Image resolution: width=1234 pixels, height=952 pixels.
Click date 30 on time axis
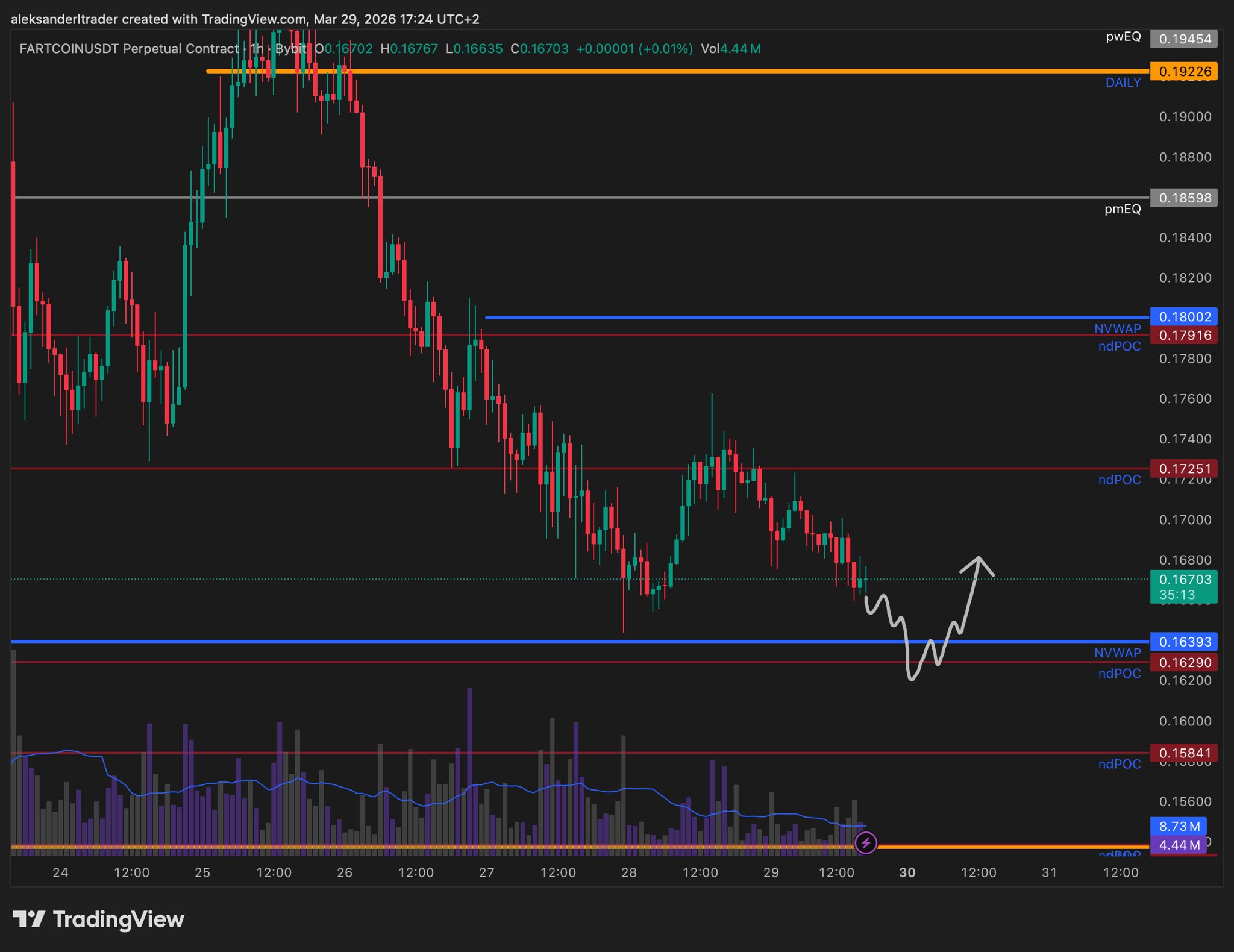pos(907,872)
